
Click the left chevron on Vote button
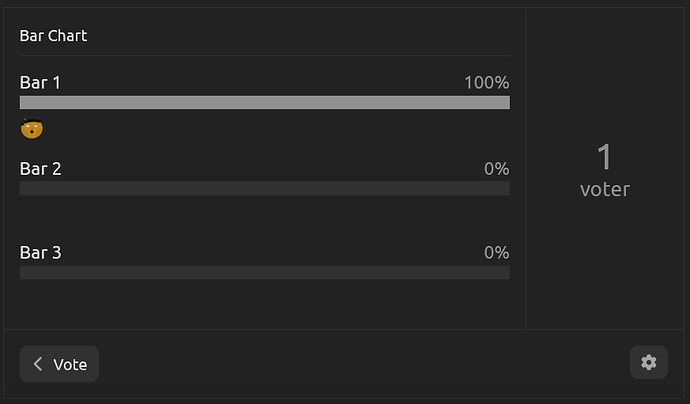[38, 364]
